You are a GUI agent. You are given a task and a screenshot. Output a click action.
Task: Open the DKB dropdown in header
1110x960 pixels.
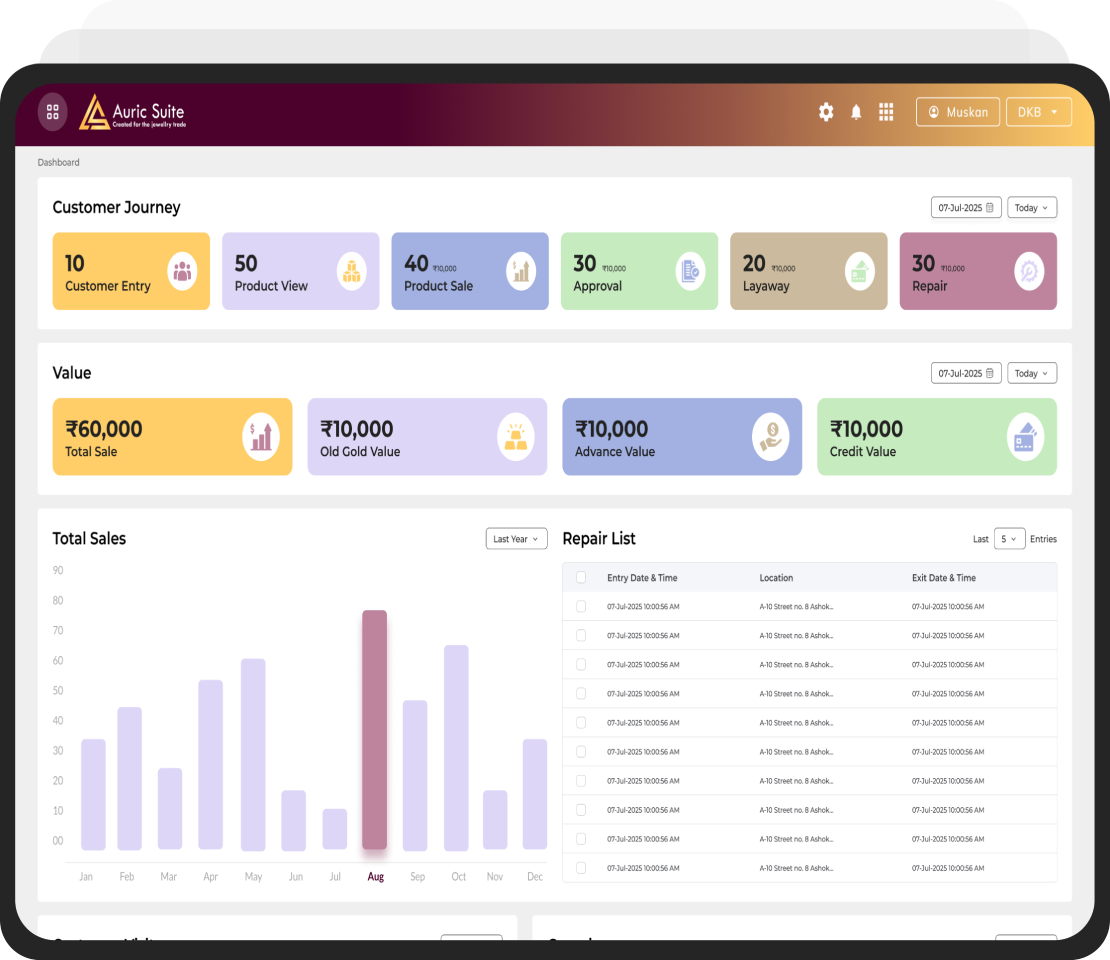click(1038, 112)
